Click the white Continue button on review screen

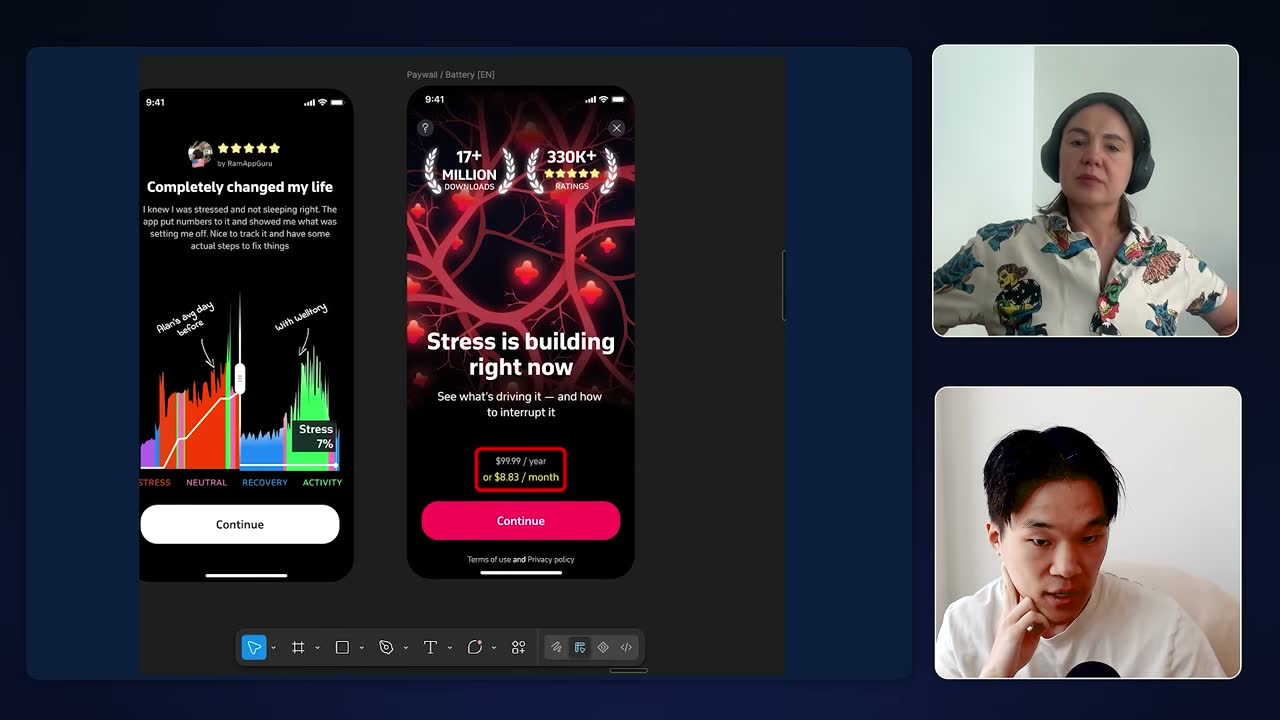tap(240, 524)
